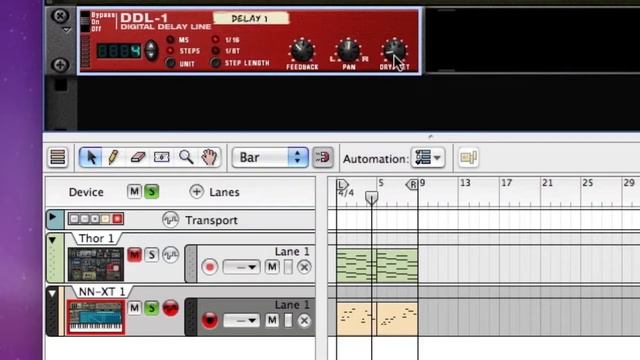Enable record on Thor 1 Lane 1
This screenshot has width=640, height=360.
(x=209, y=267)
